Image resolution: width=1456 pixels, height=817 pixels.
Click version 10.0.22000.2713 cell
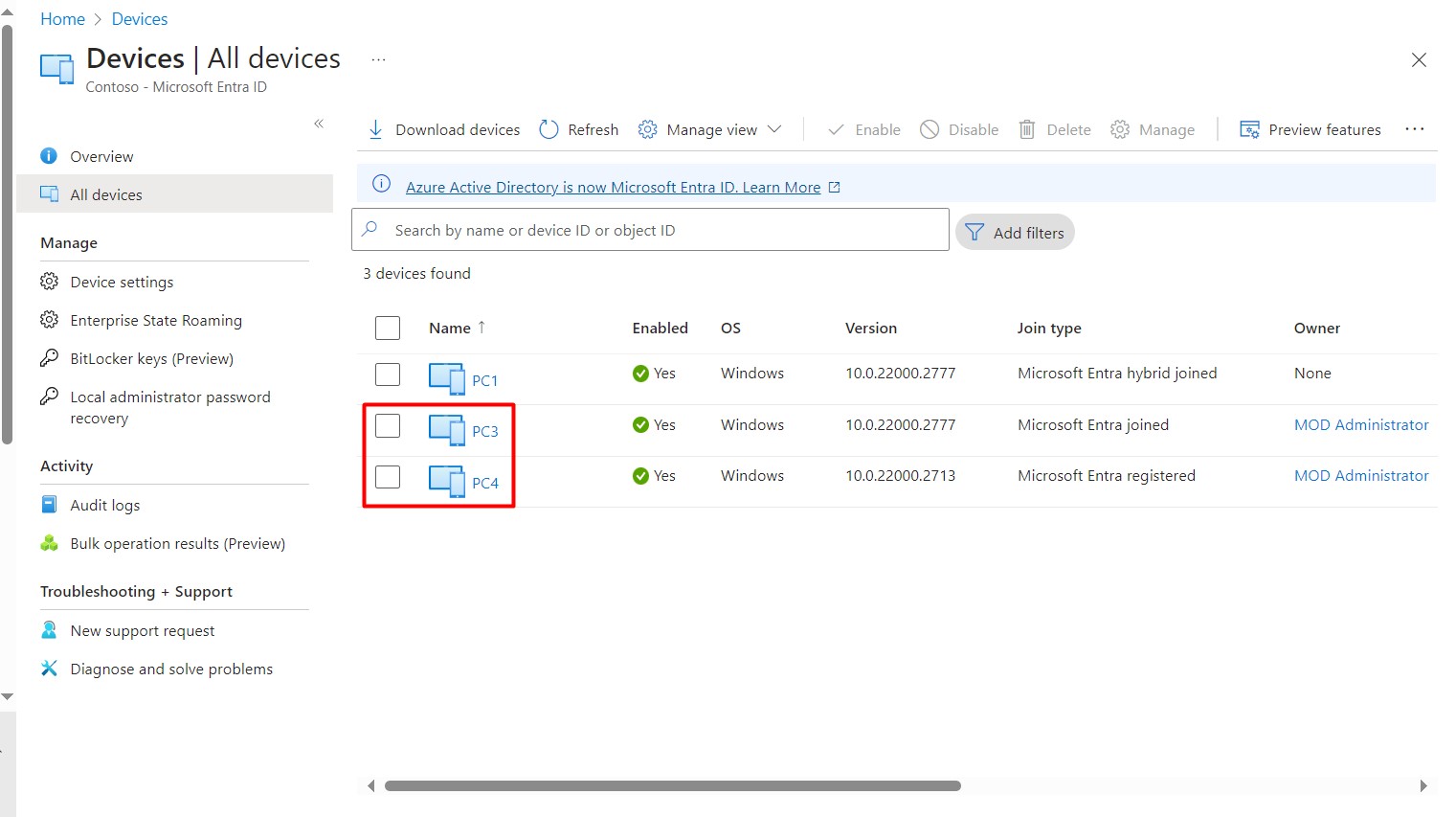coord(900,475)
